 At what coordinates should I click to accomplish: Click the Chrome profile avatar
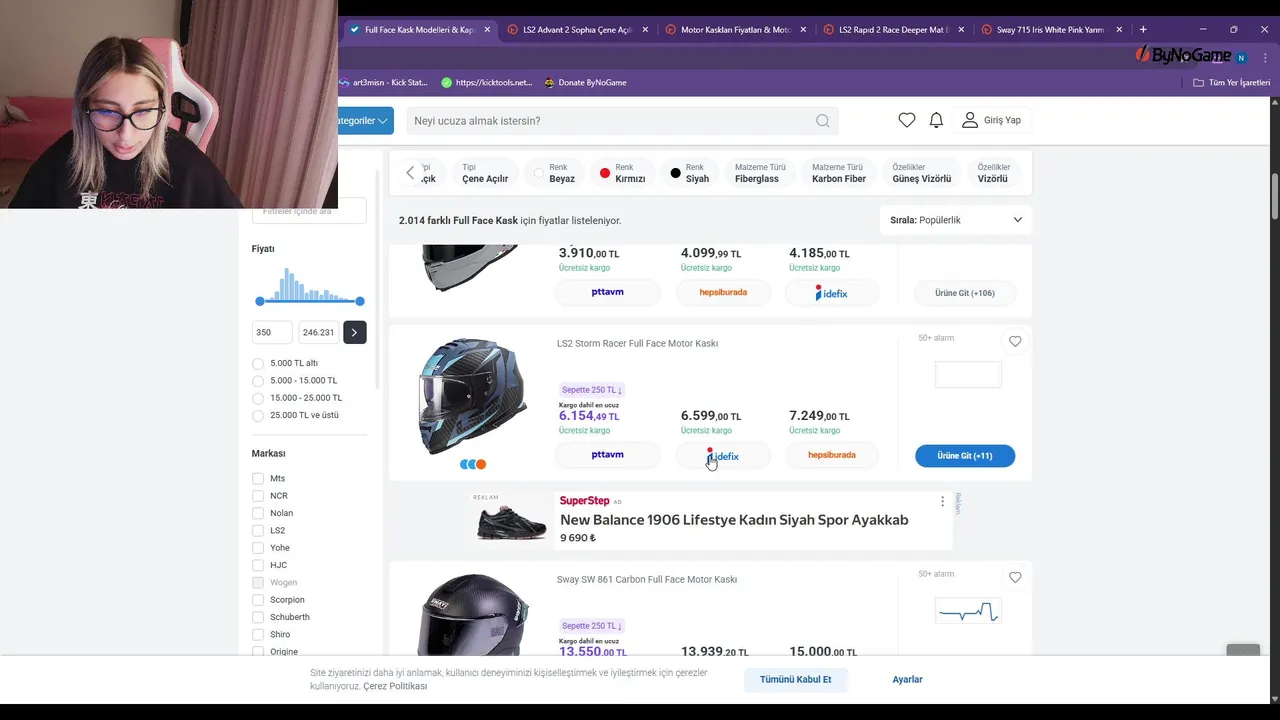pos(1241,58)
